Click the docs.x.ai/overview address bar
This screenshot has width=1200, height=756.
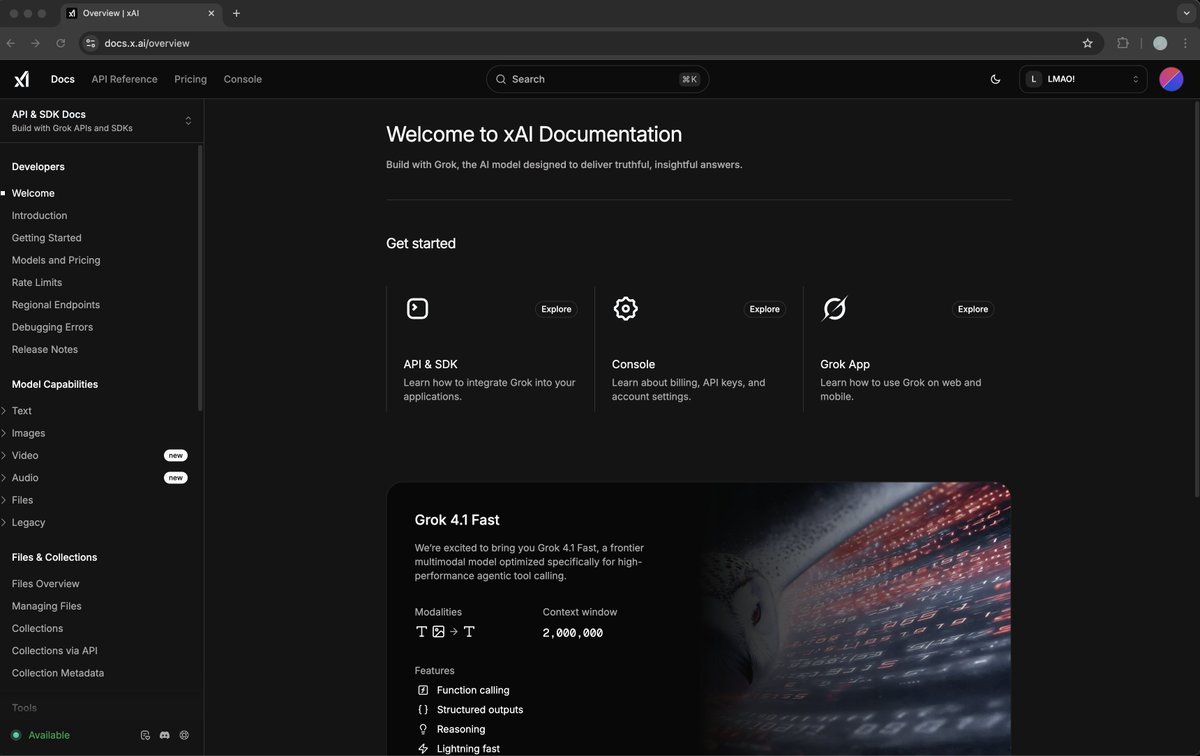pyautogui.click(x=591, y=43)
